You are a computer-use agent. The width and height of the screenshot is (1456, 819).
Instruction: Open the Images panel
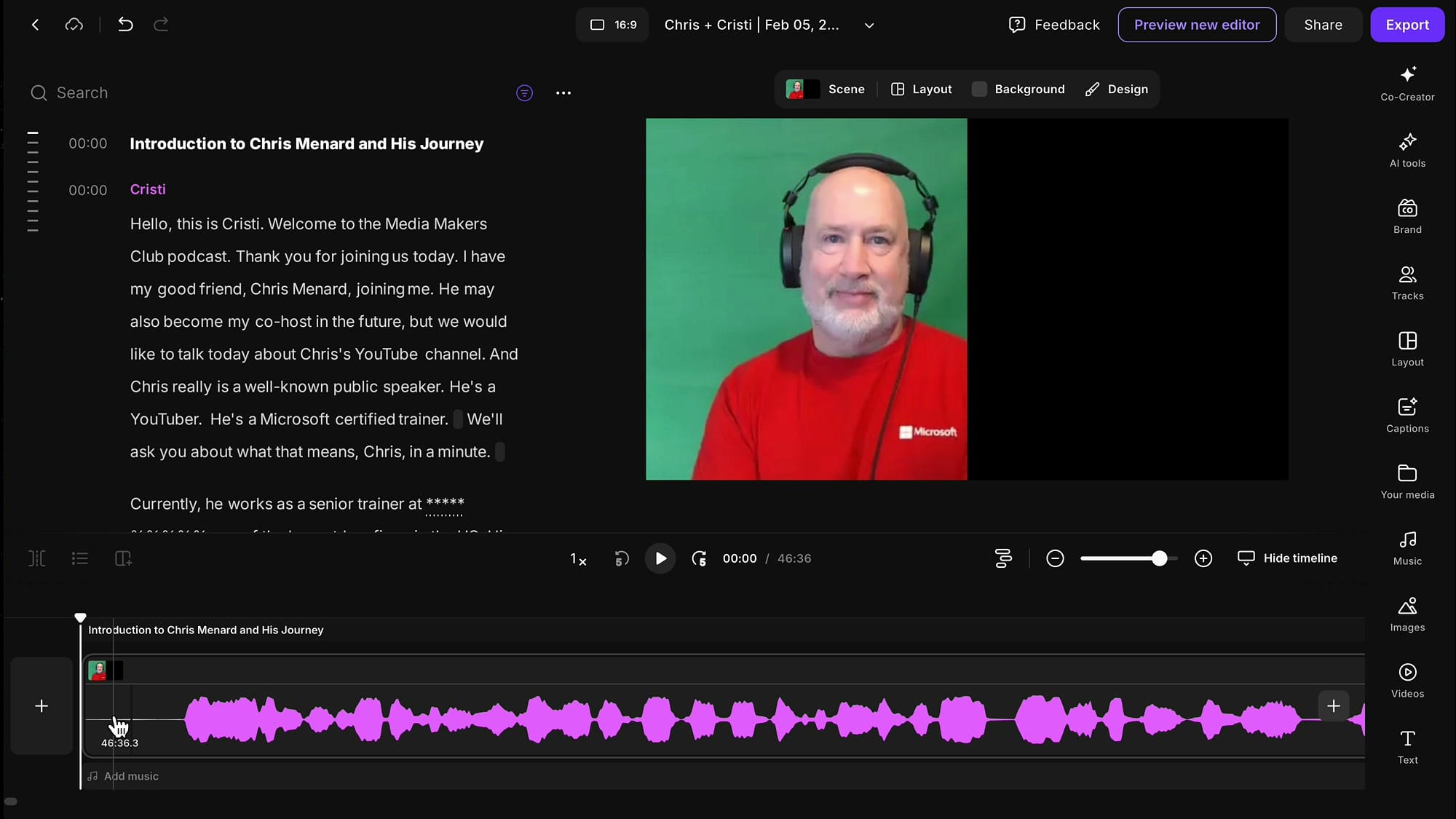[x=1406, y=613]
